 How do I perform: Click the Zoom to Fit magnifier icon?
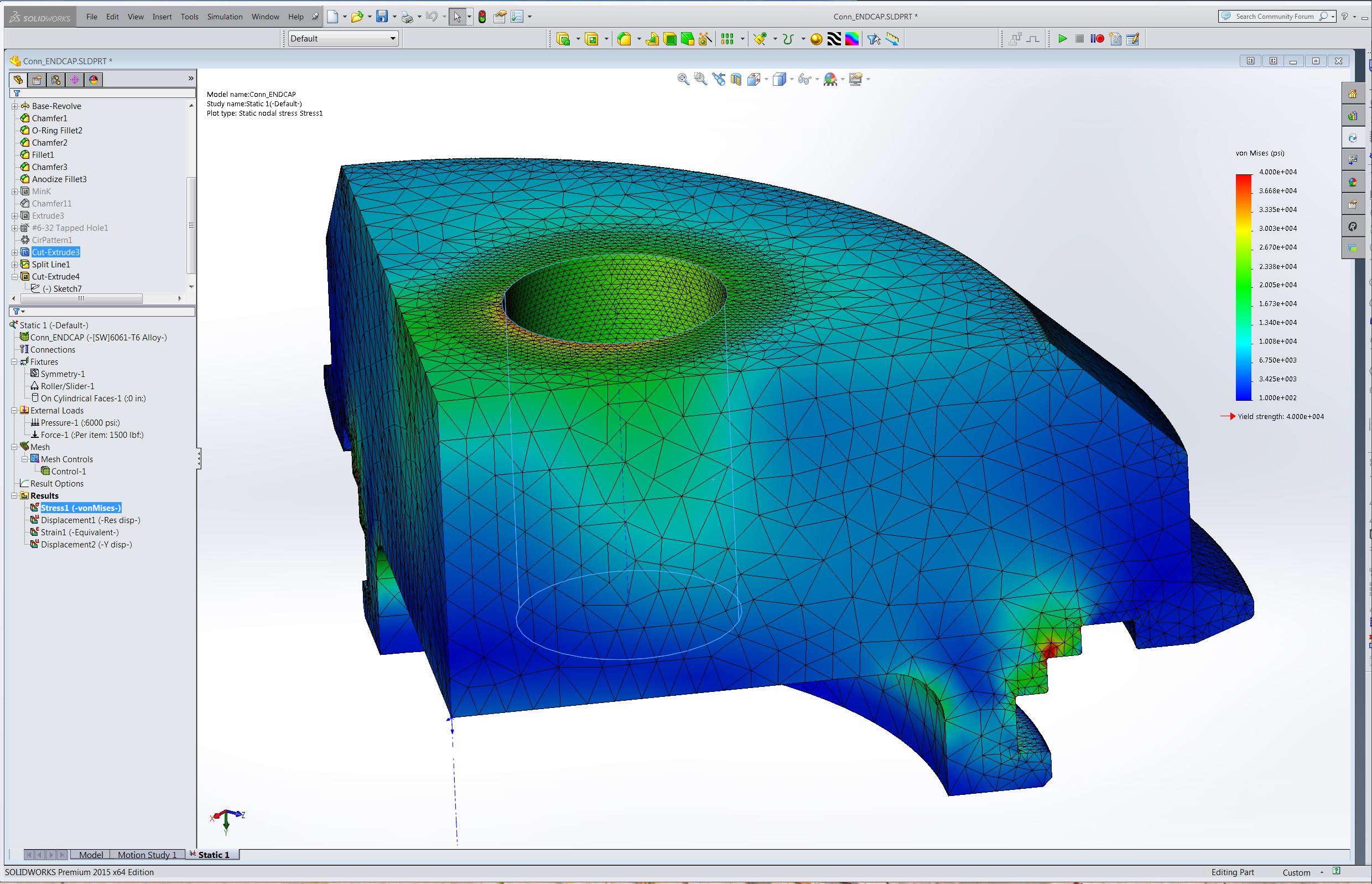click(x=683, y=79)
